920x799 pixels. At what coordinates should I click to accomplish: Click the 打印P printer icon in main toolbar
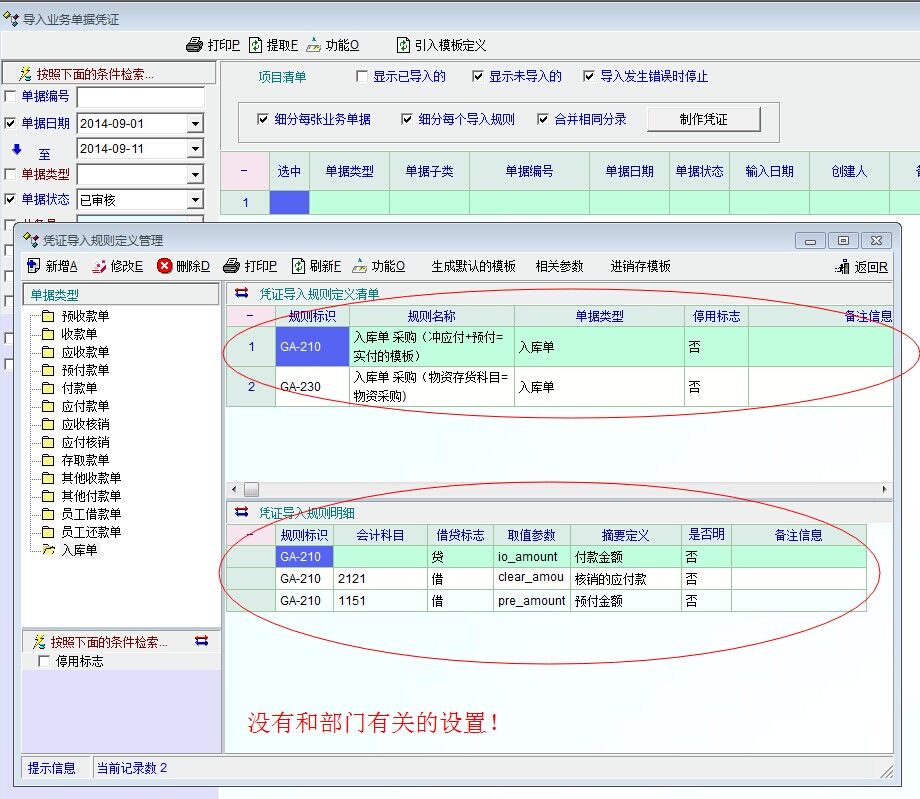[x=195, y=45]
